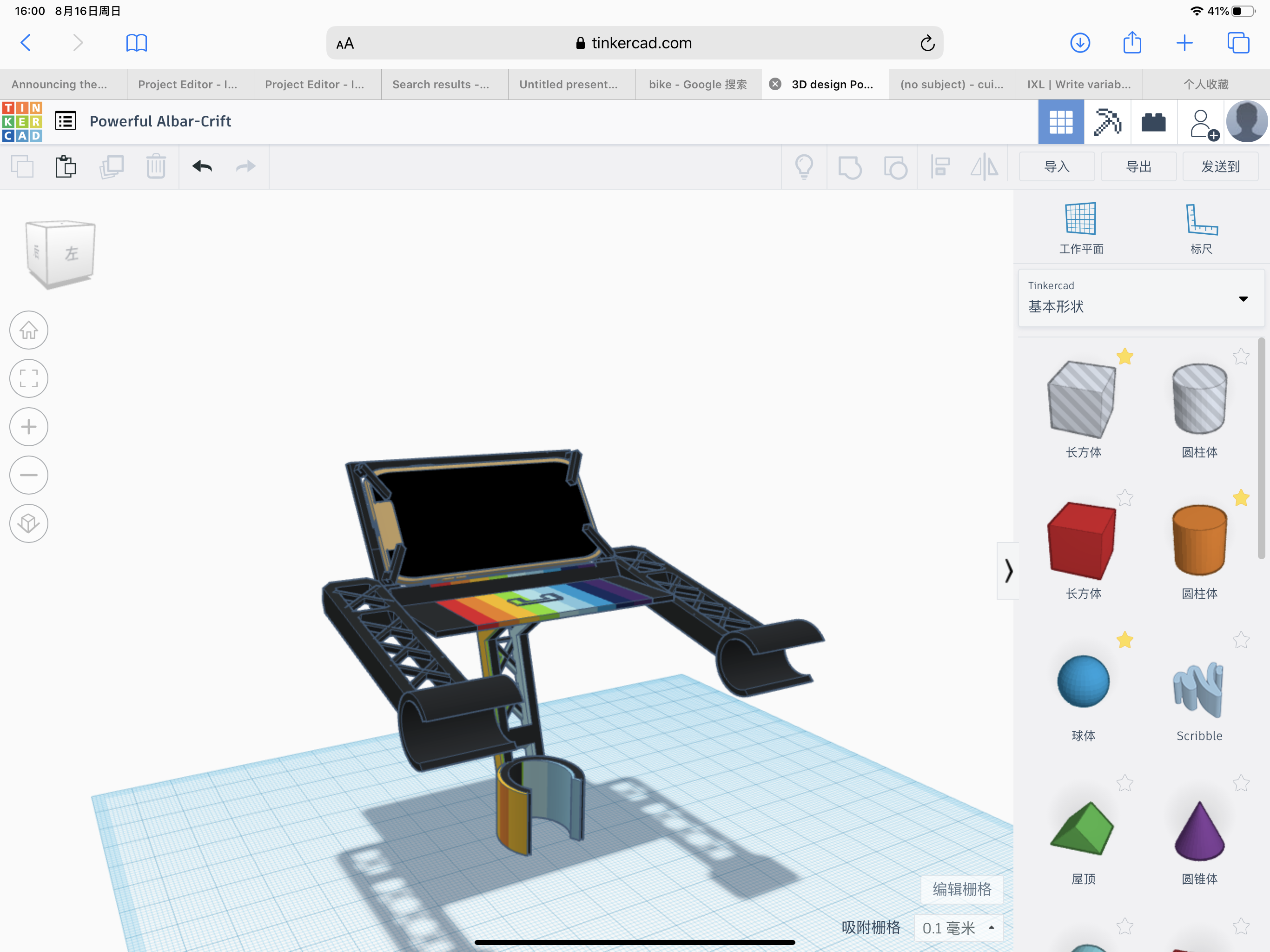Expand the 基本形状 shapes category dropdown
The image size is (1270, 952).
[x=1243, y=299]
